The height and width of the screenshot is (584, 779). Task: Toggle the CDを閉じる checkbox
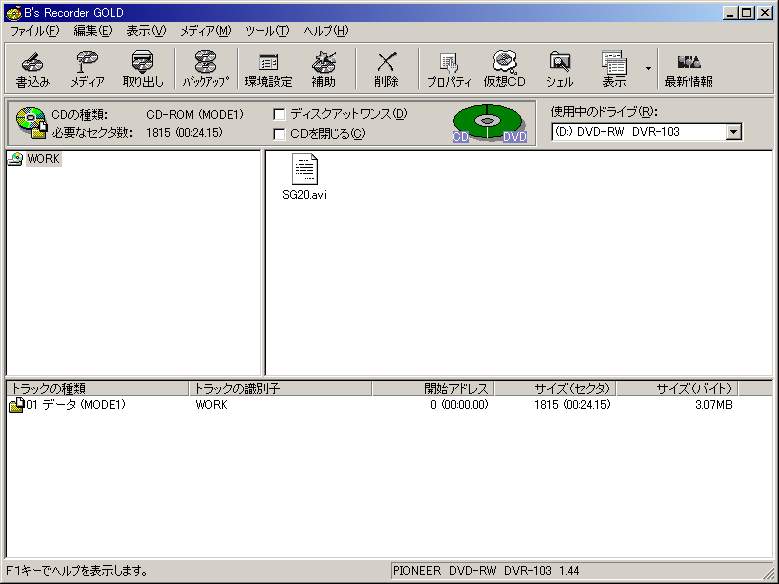280,134
